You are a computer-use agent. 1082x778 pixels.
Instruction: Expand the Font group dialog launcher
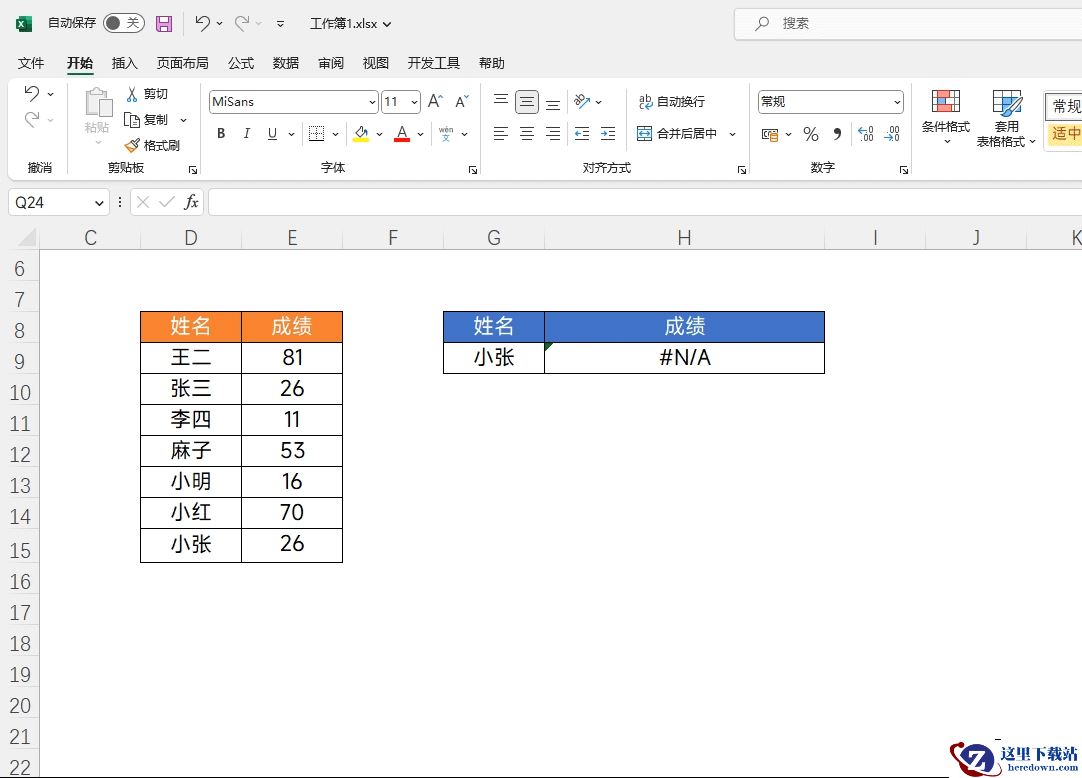click(x=473, y=169)
